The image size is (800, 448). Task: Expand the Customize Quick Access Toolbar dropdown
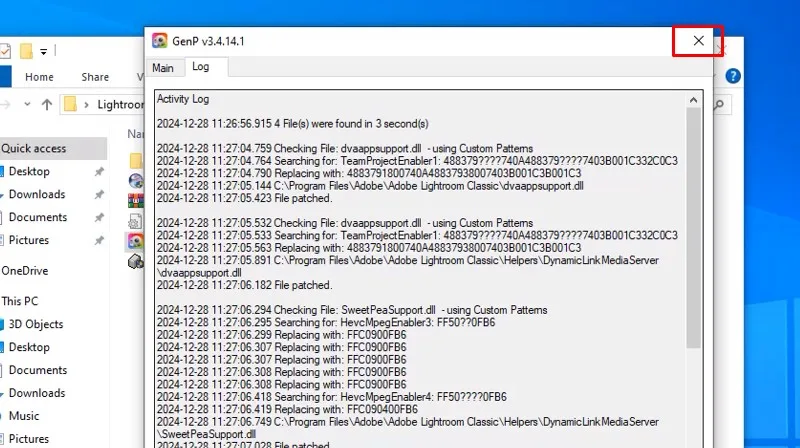pos(44,50)
